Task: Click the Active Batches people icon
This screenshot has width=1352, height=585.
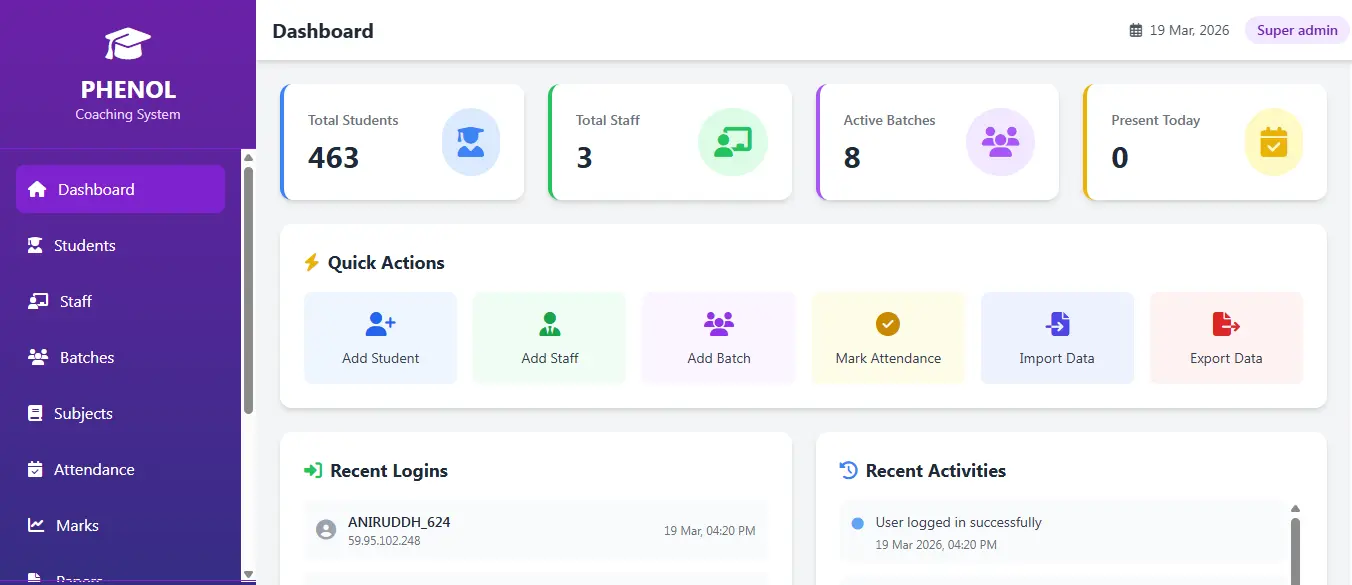Action: [1000, 142]
